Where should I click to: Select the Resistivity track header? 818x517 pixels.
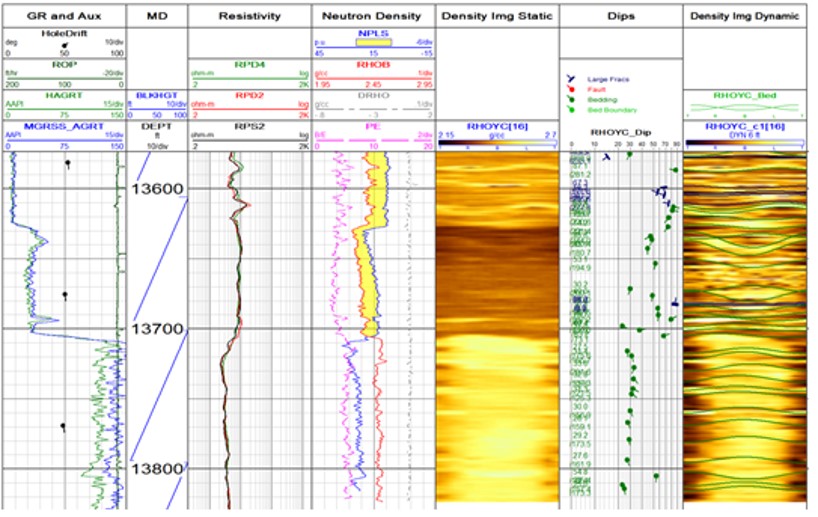click(249, 17)
